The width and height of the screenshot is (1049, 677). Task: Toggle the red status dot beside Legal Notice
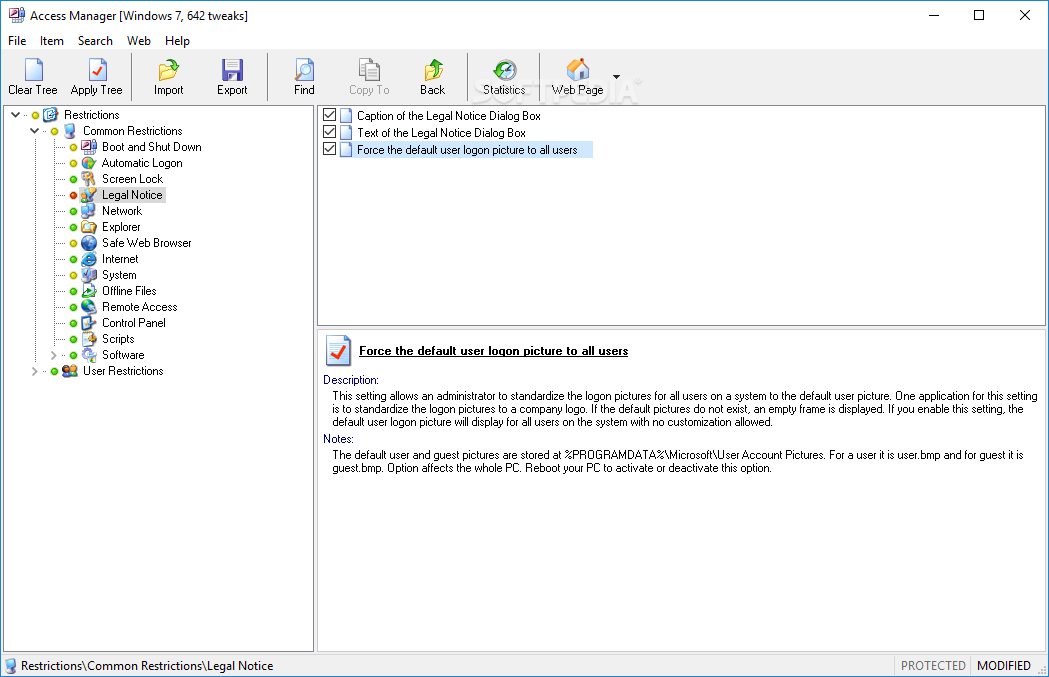coord(74,195)
